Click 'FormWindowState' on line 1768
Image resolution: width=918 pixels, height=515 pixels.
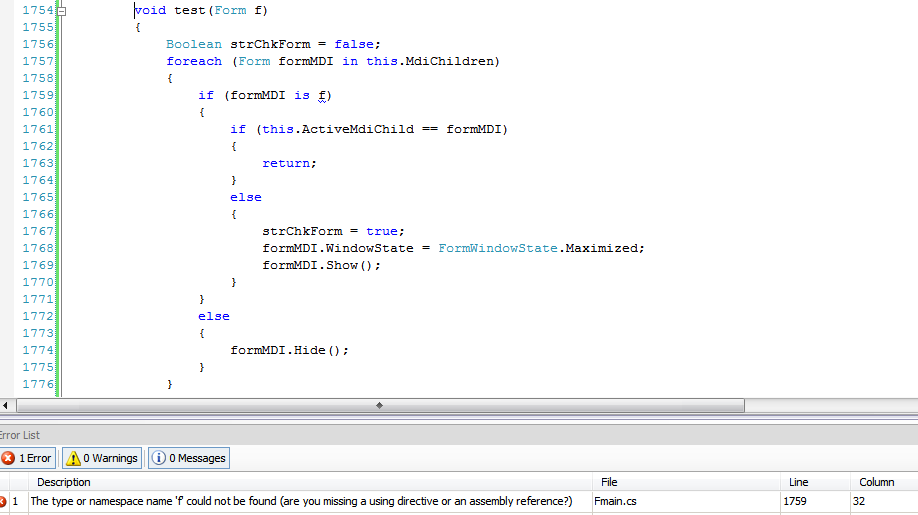pos(498,248)
